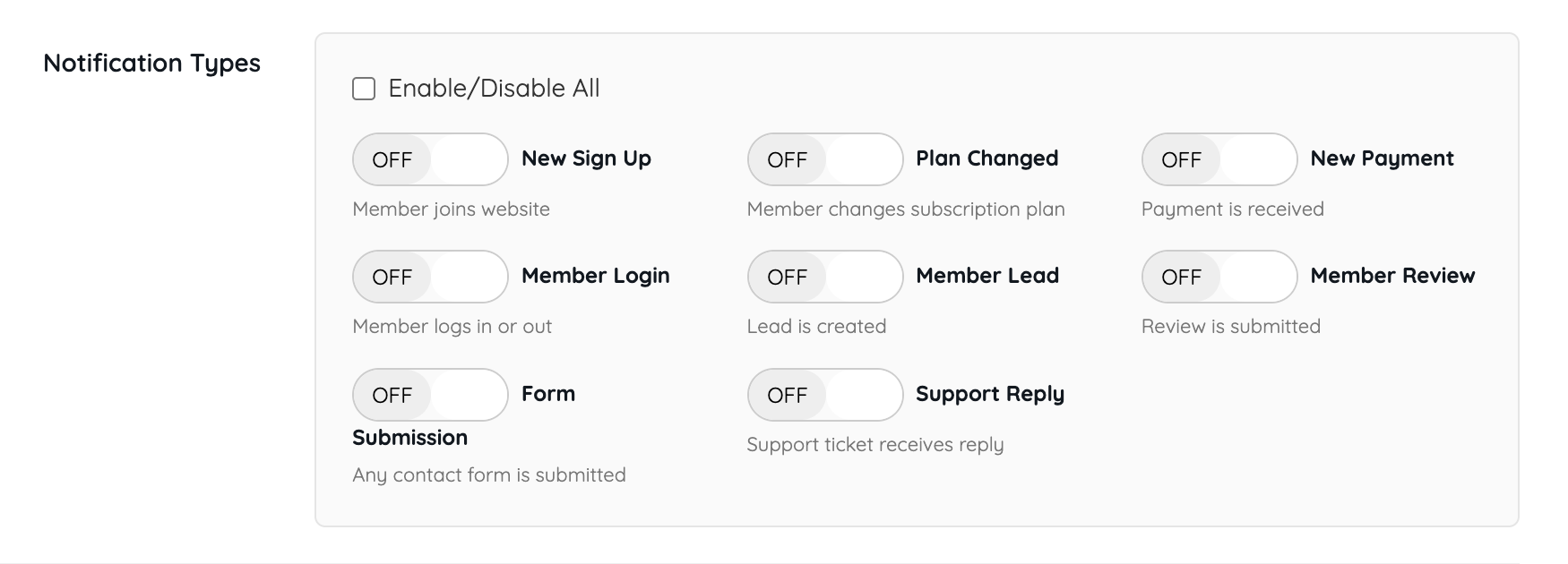Click 'Support ticket receives reply' description
The width and height of the screenshot is (1568, 564).
874,445
